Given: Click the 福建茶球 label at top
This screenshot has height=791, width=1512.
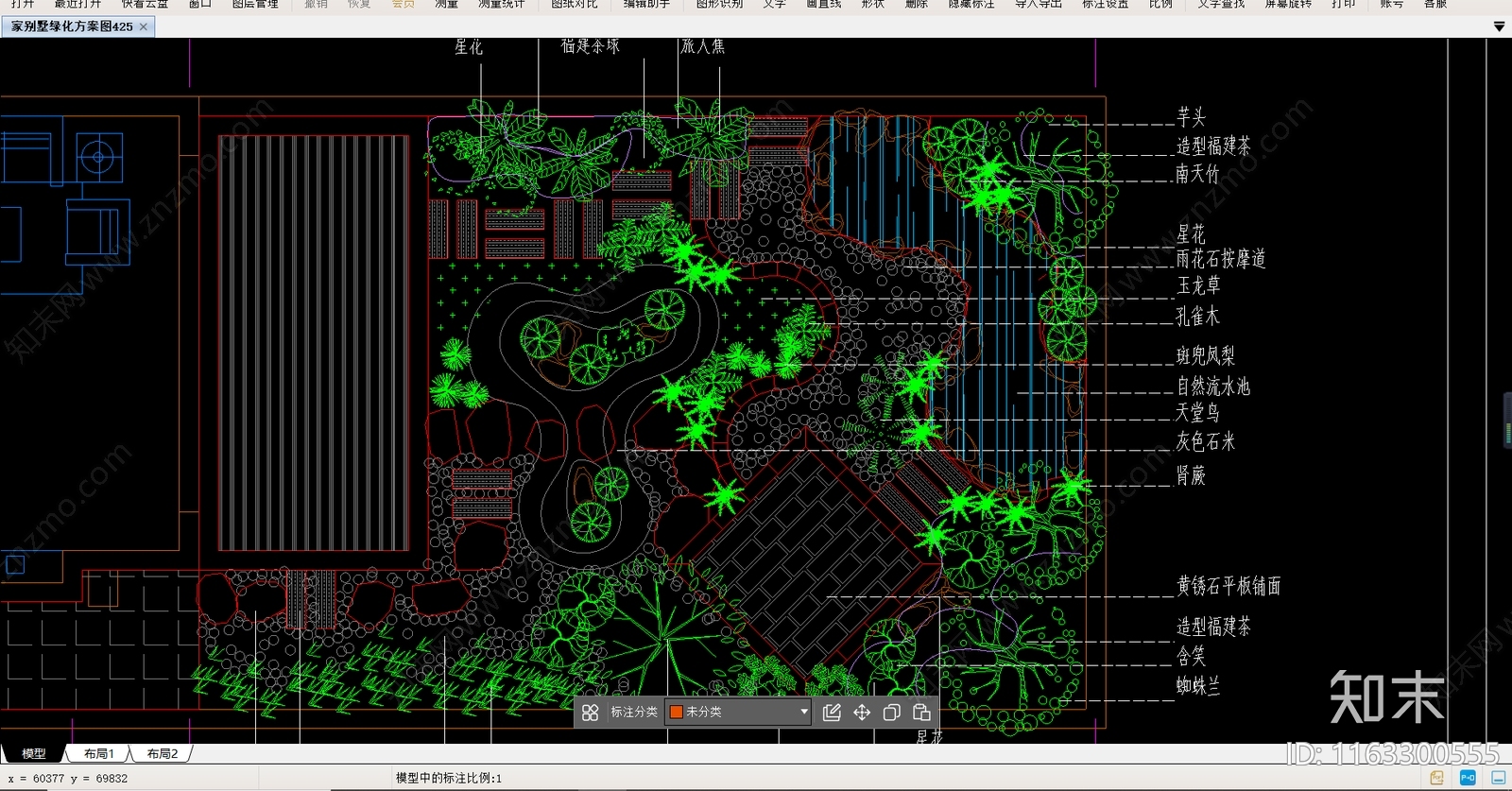Looking at the screenshot, I should [591, 45].
